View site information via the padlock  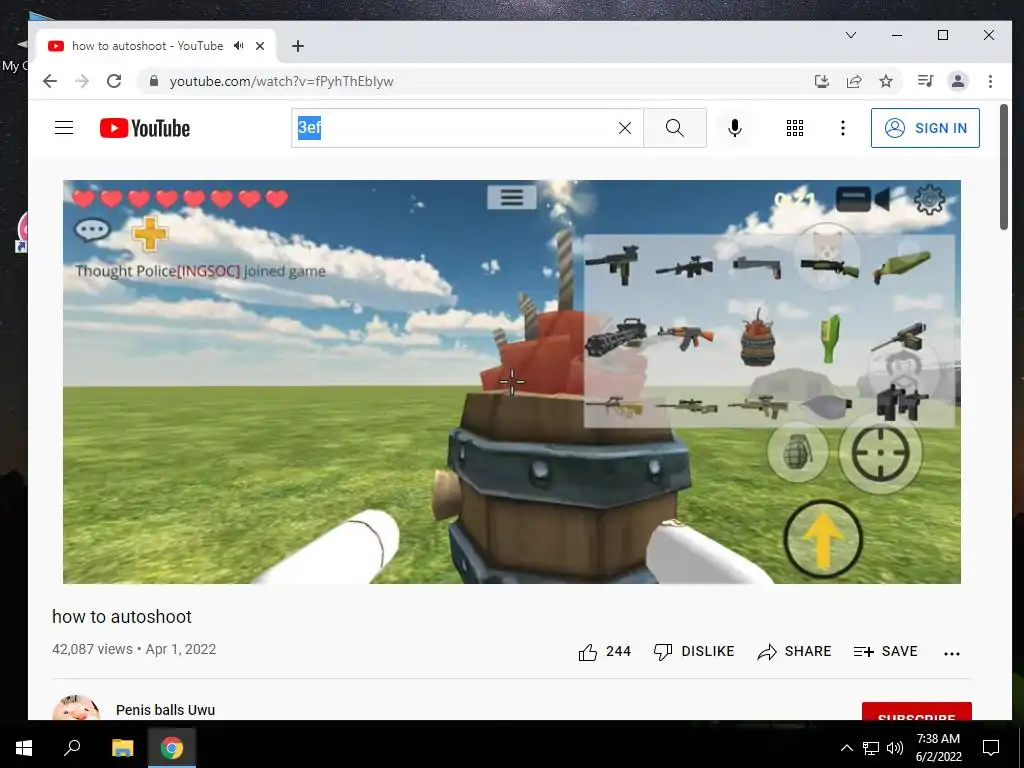tap(153, 81)
